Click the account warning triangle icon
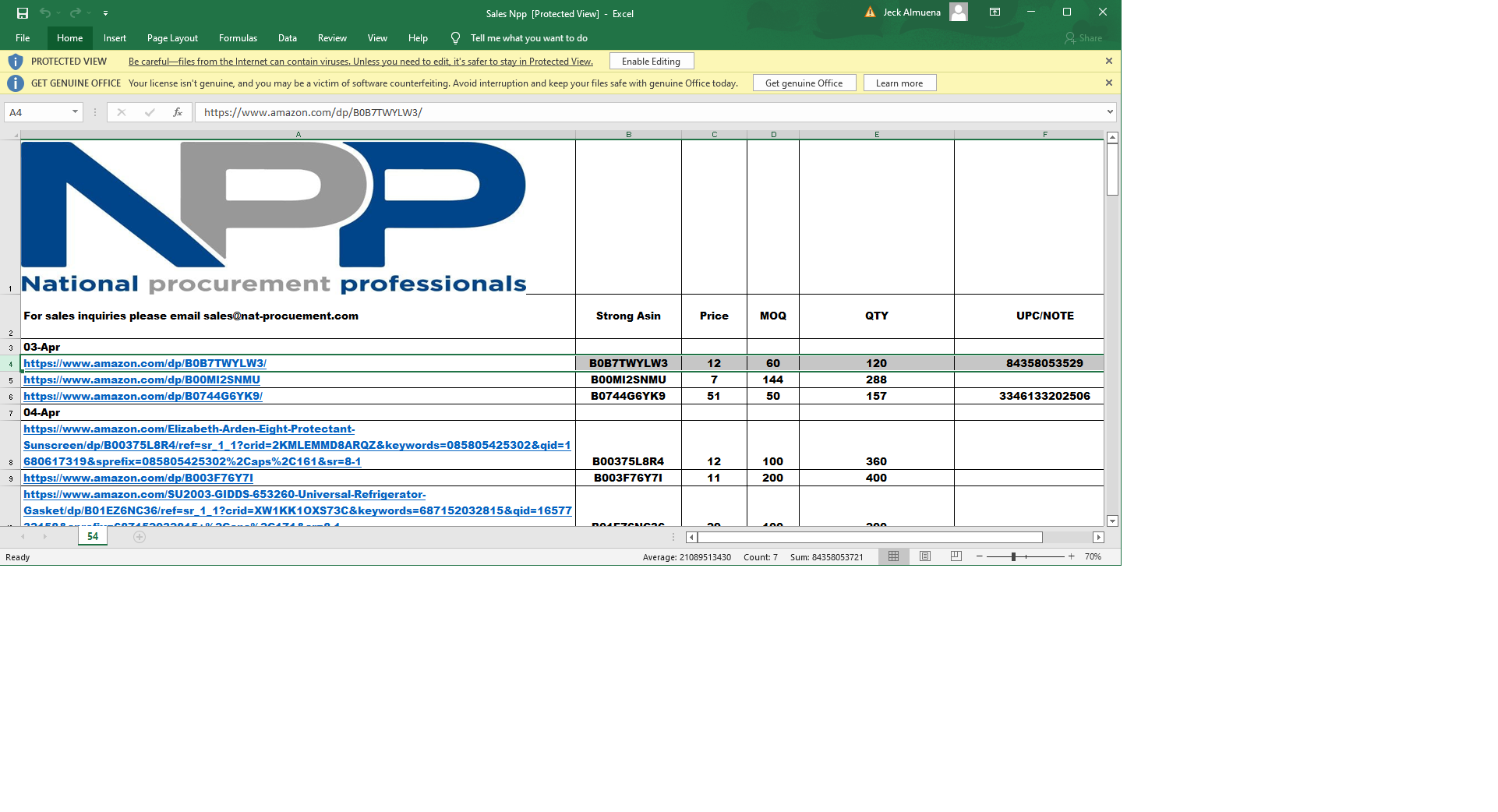Screen dimensions: 1498x812 click(x=870, y=12)
